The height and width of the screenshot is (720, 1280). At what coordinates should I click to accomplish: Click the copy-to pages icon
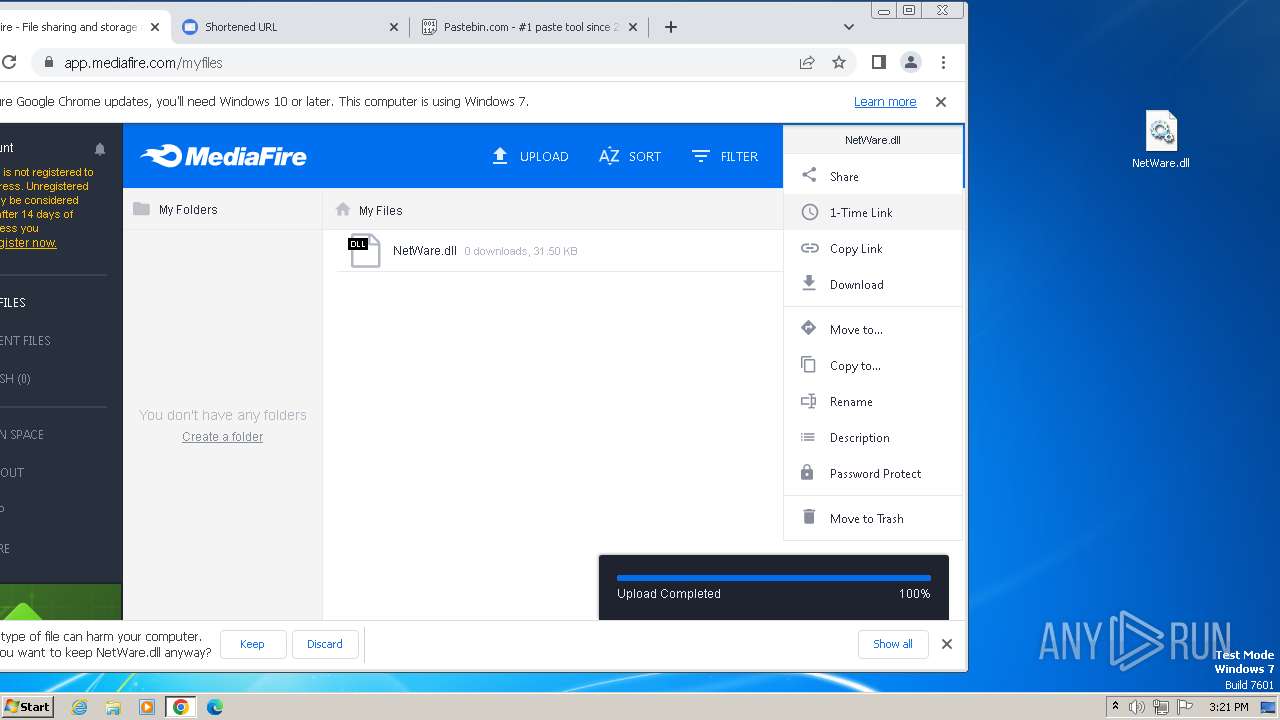pyautogui.click(x=808, y=364)
